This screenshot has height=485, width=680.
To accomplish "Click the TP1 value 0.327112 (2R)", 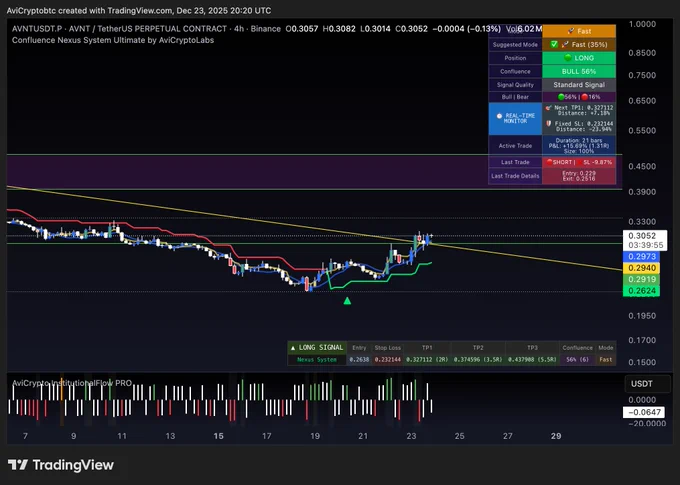I will coord(427,360).
